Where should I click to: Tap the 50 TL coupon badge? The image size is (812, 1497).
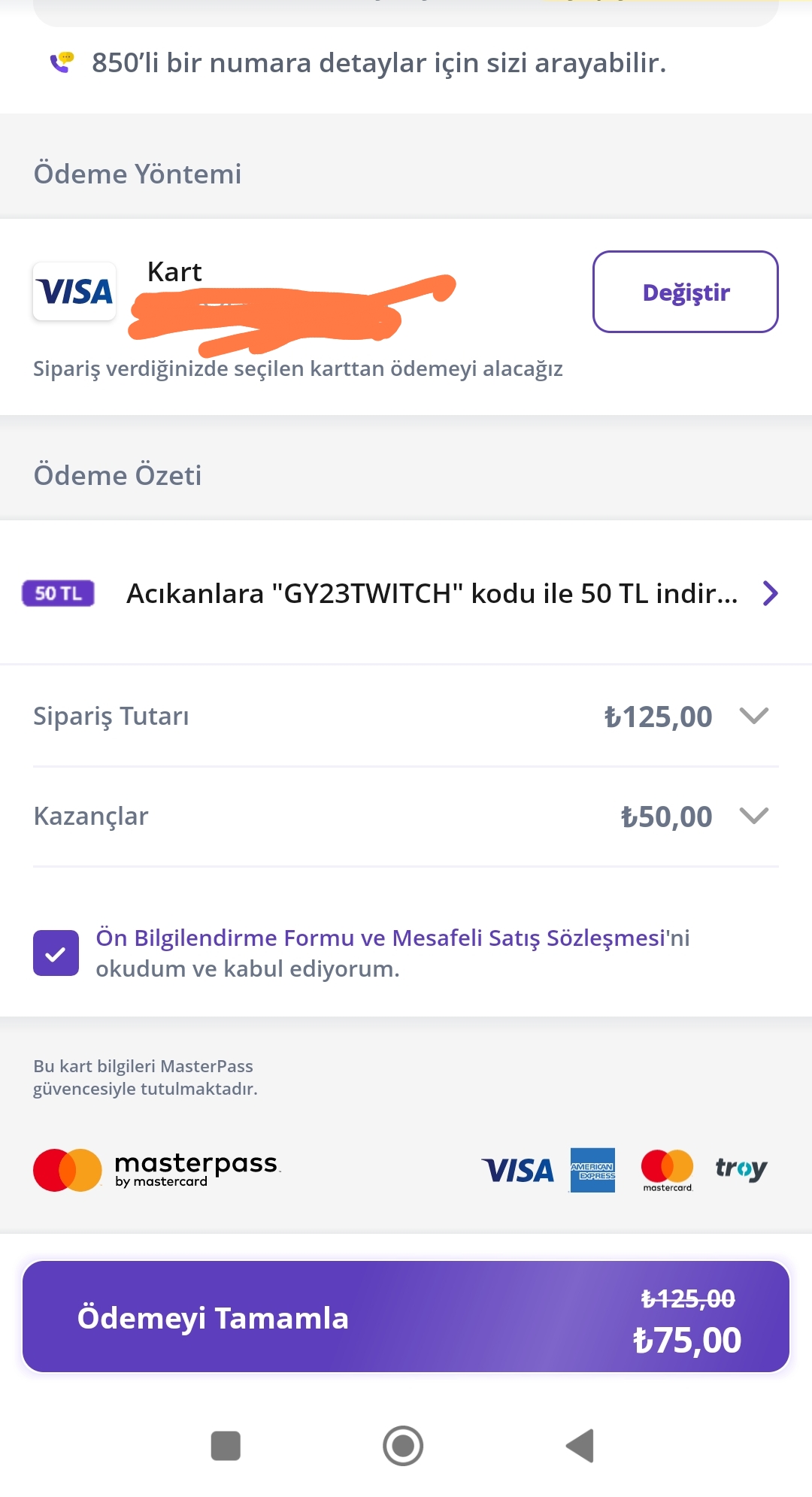(x=58, y=593)
